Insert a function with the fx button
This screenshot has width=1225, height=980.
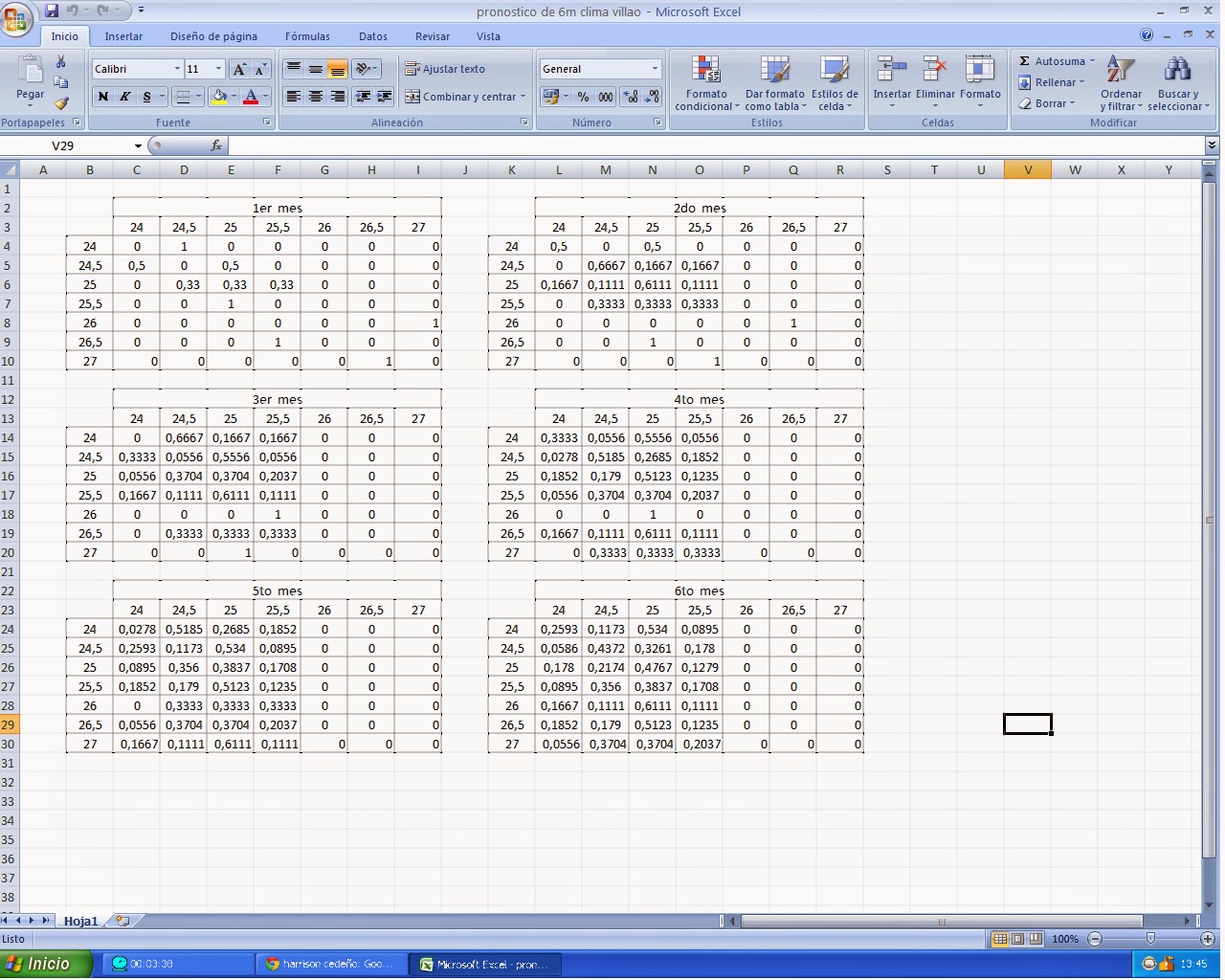point(216,145)
